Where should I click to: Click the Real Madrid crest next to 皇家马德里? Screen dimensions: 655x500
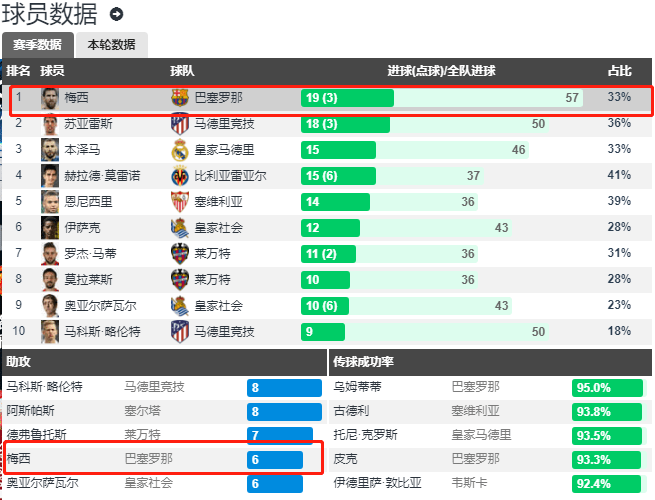(180, 150)
